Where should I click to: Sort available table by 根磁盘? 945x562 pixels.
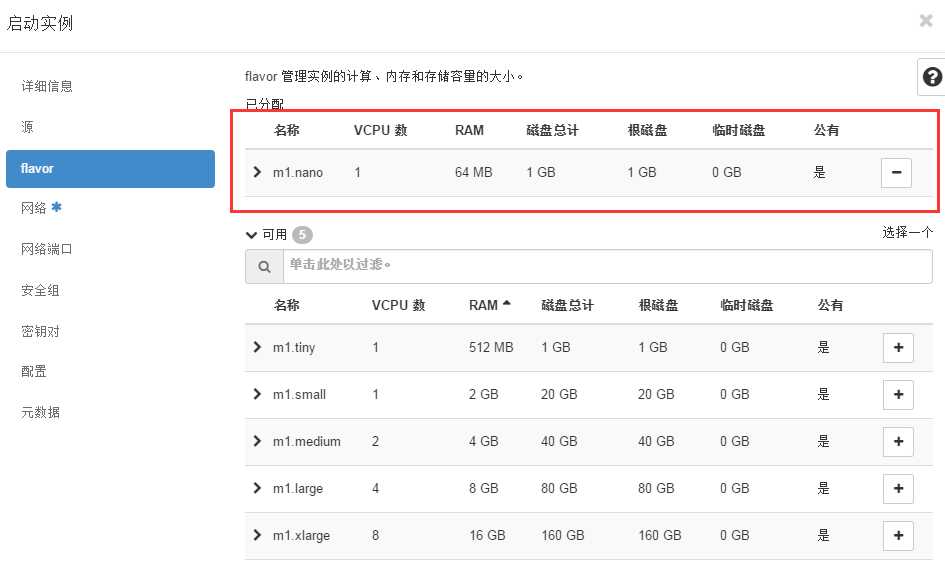coord(658,305)
